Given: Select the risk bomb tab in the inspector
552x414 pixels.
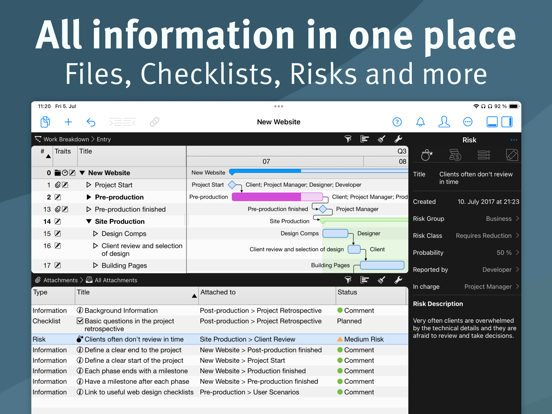Looking at the screenshot, I should tap(427, 155).
